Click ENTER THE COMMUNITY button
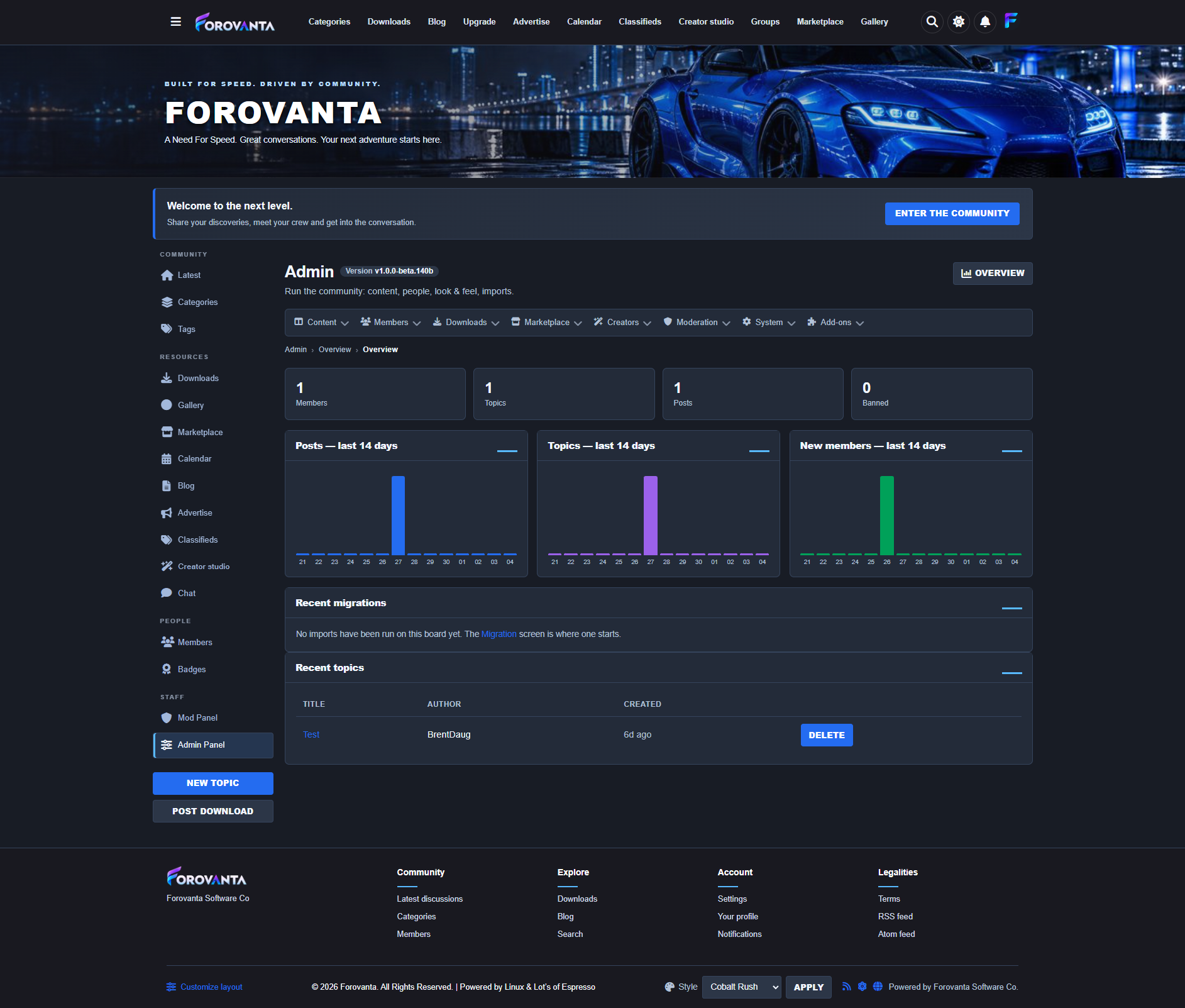This screenshot has height=1008, width=1185. (x=952, y=213)
